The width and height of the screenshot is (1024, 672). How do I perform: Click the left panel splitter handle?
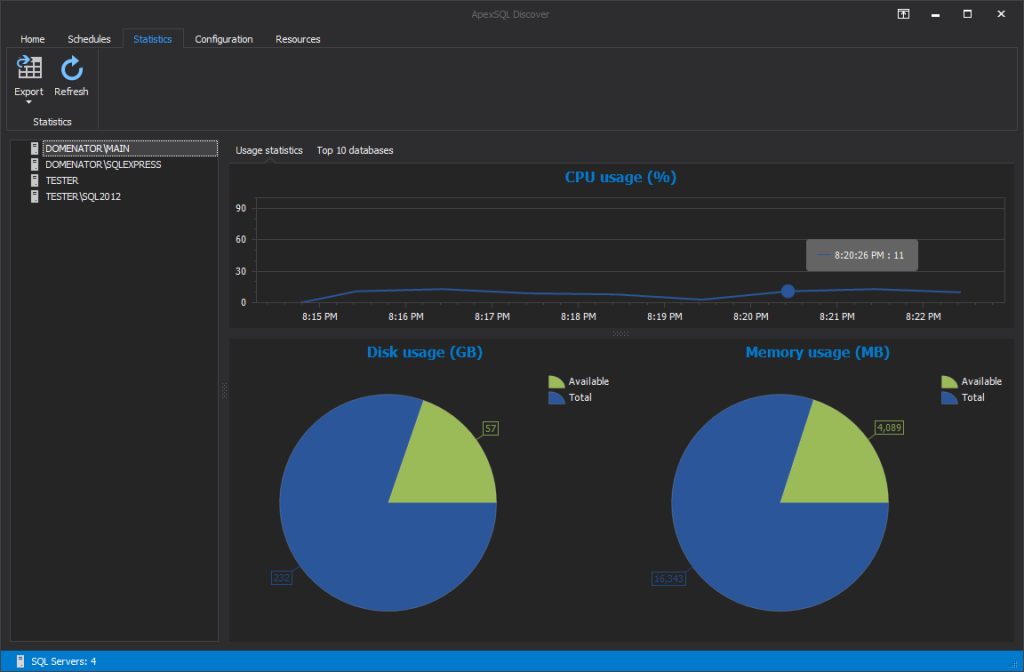222,390
